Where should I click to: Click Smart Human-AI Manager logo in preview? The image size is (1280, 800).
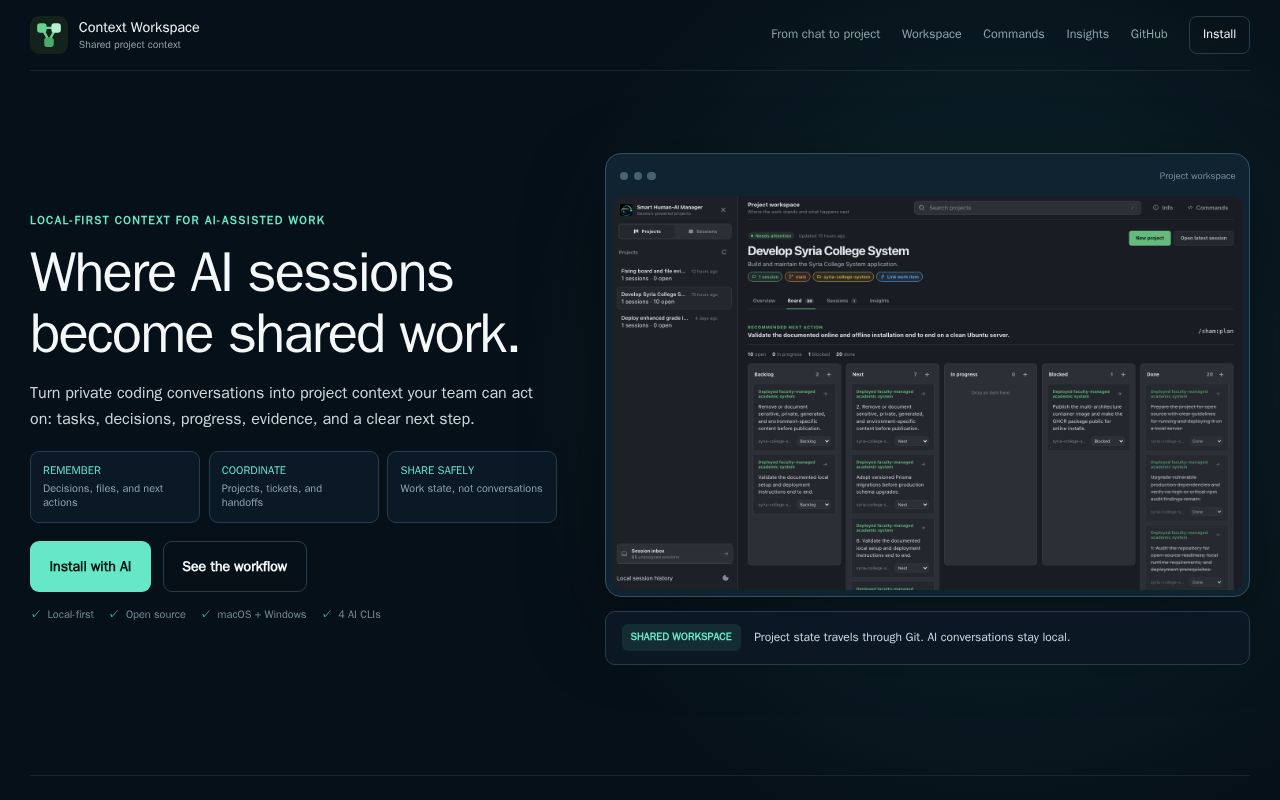click(x=626, y=210)
